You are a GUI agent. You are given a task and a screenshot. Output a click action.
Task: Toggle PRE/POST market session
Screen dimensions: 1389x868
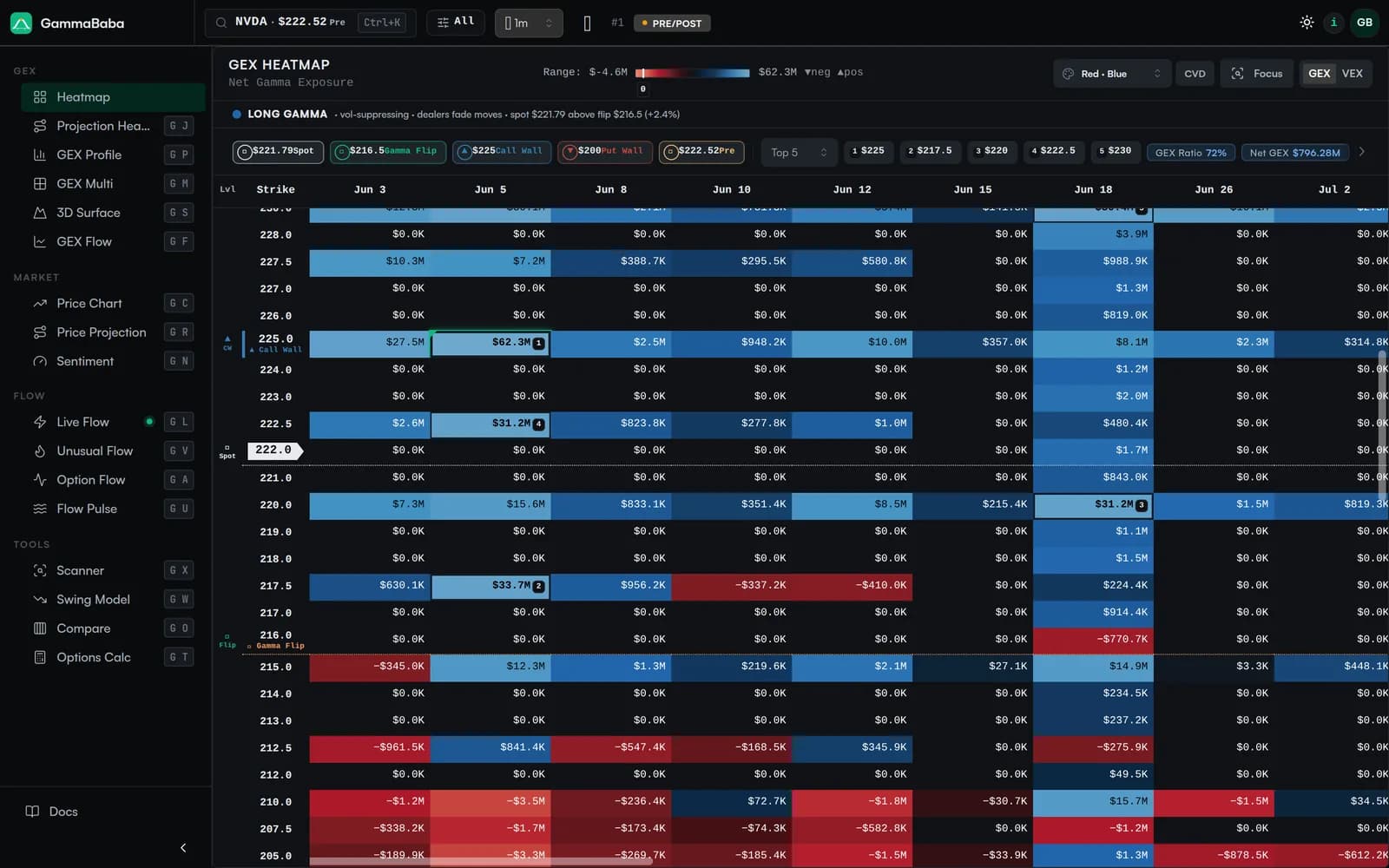point(672,23)
